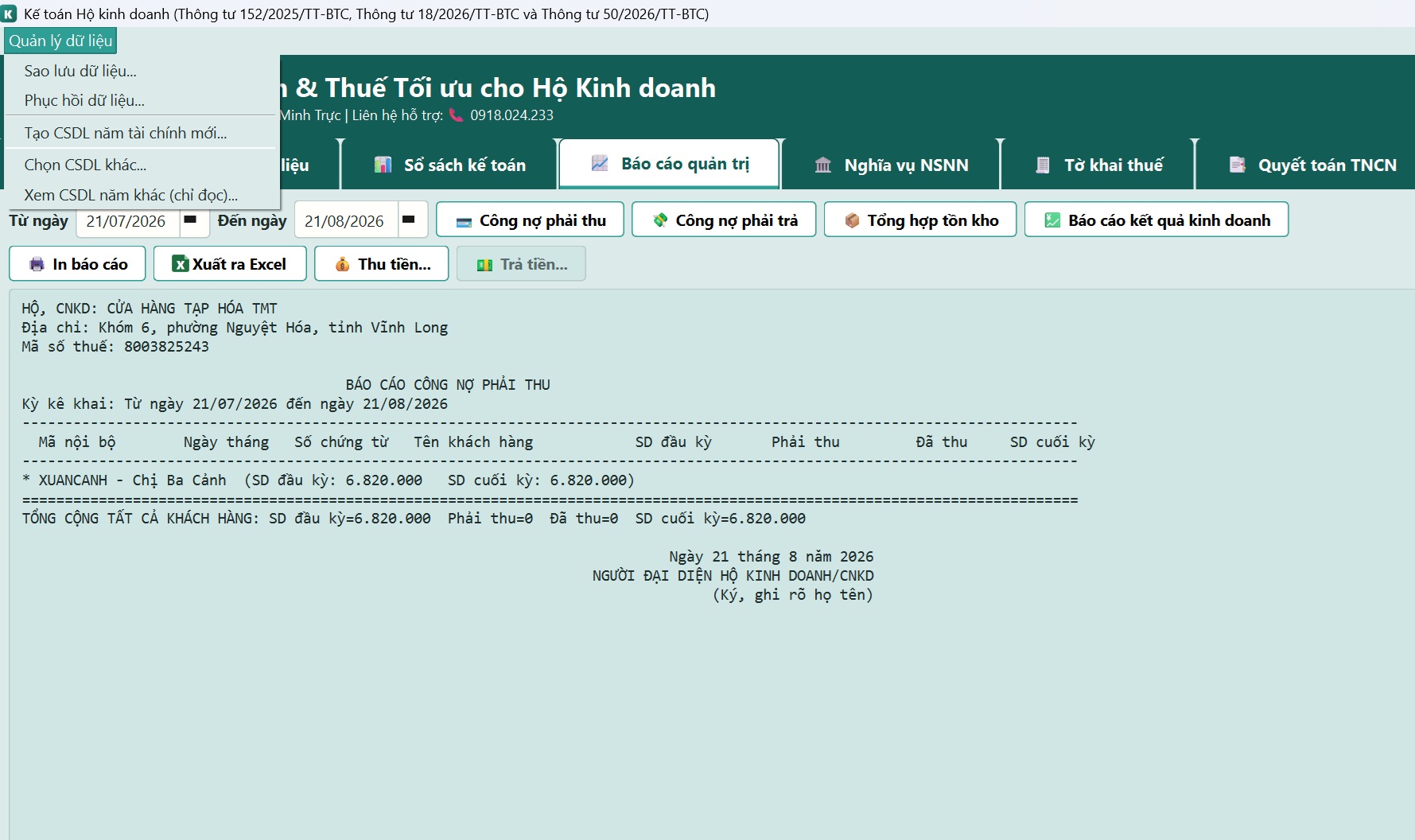Click the Công nợ phải trả button
Image resolution: width=1415 pixels, height=840 pixels.
pyautogui.click(x=724, y=220)
